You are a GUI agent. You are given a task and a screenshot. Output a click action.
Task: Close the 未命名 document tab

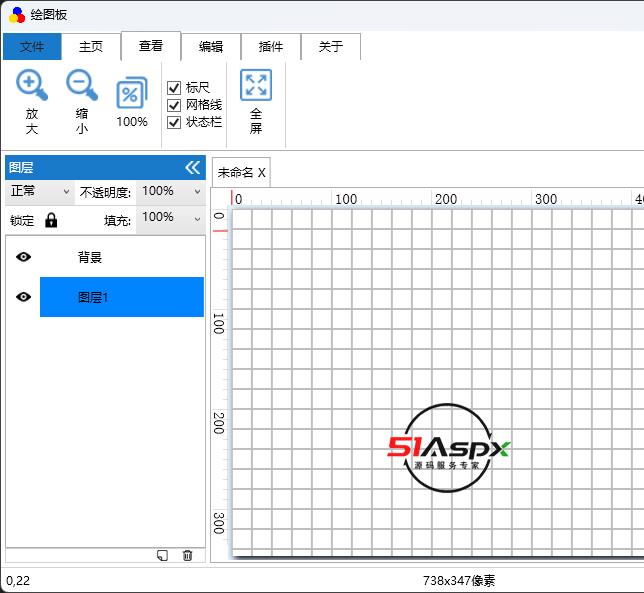coord(262,173)
